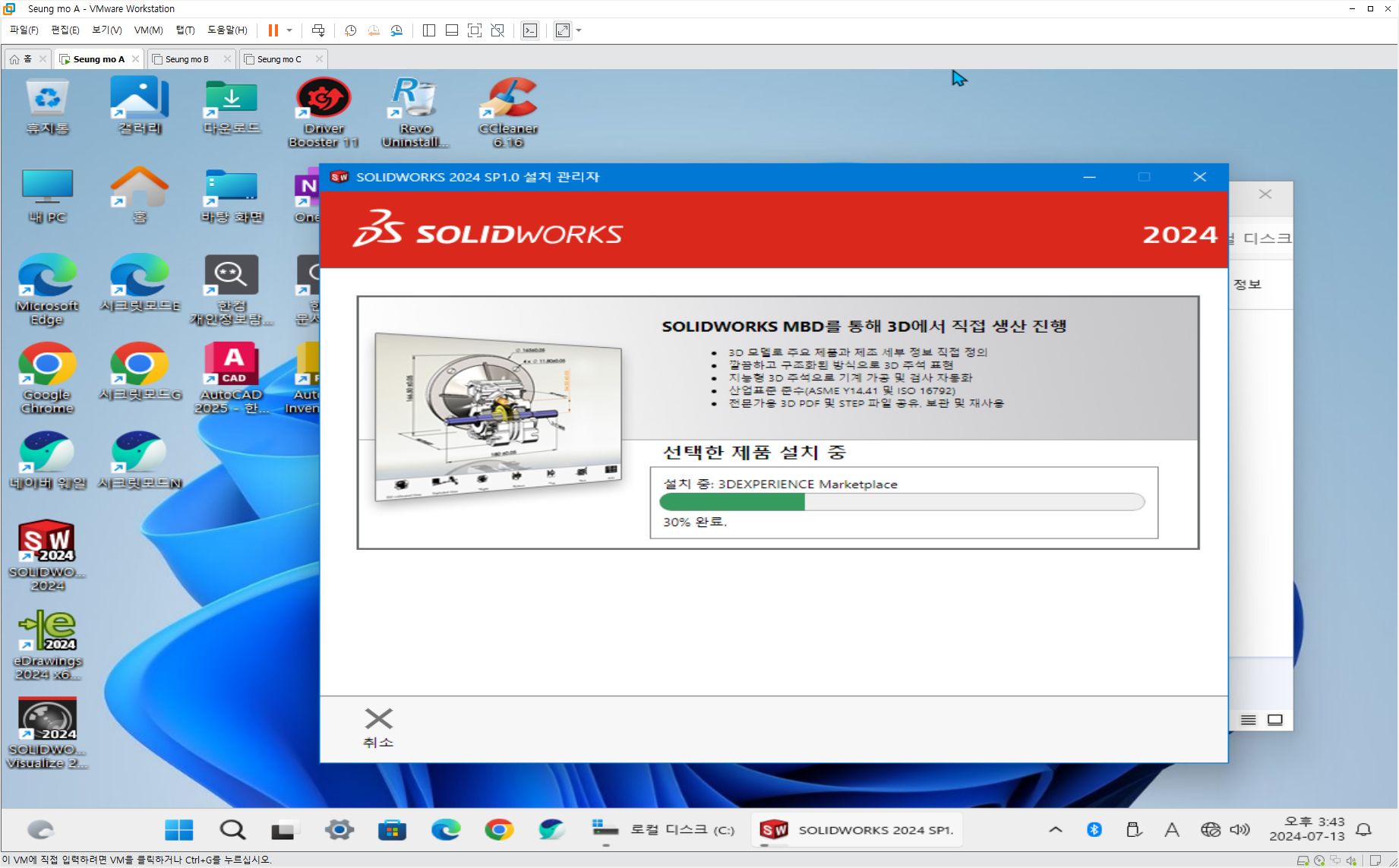Open taskbar Search

[232, 830]
